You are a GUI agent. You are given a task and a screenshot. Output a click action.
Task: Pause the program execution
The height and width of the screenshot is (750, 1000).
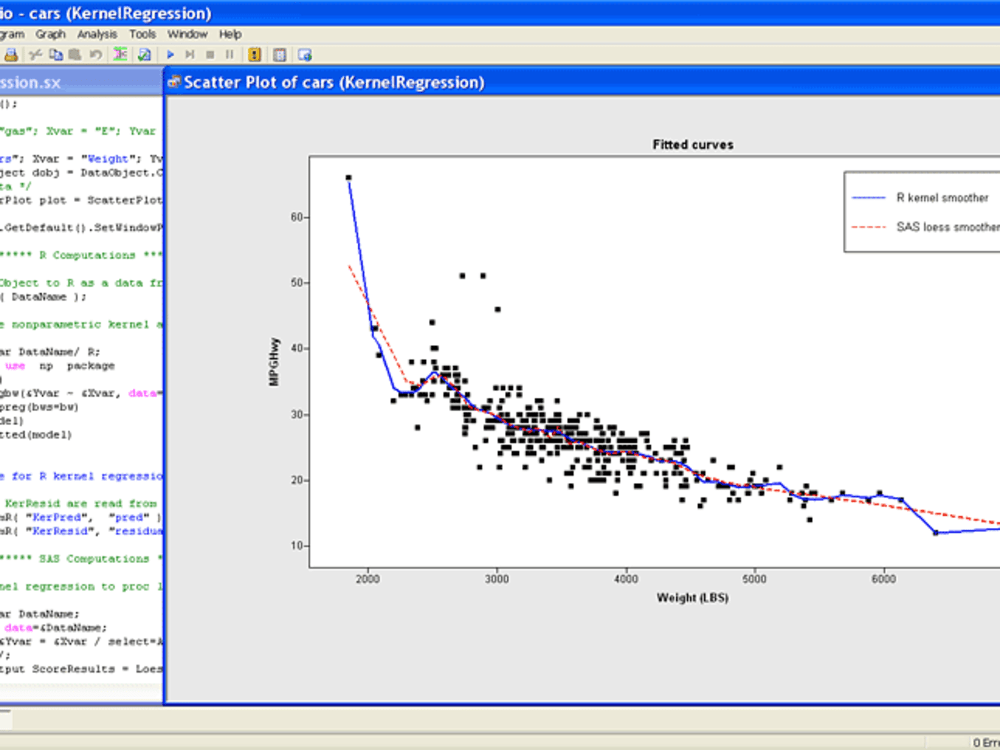coord(229,54)
